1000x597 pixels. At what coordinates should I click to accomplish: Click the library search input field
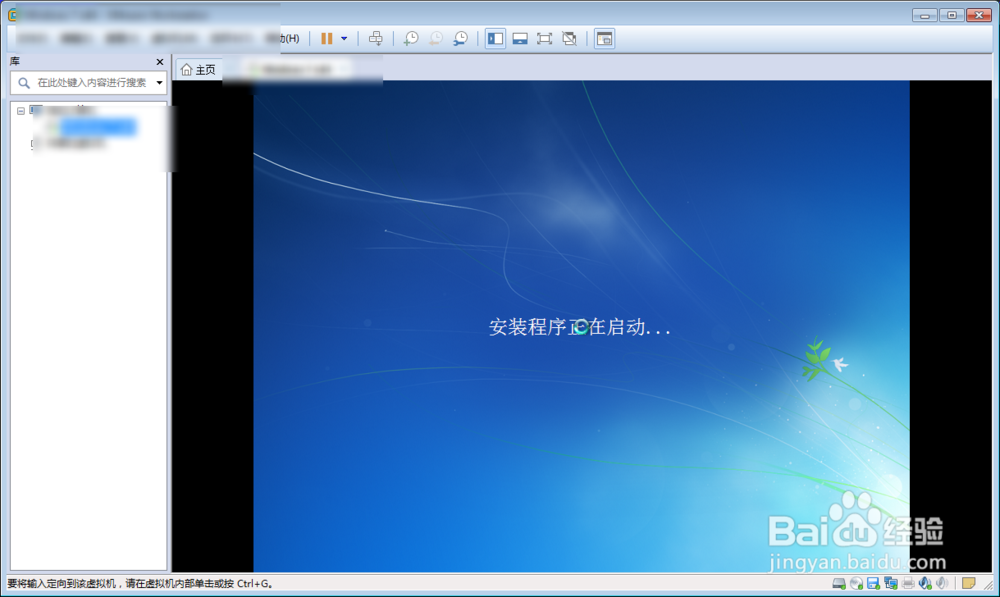coord(91,82)
